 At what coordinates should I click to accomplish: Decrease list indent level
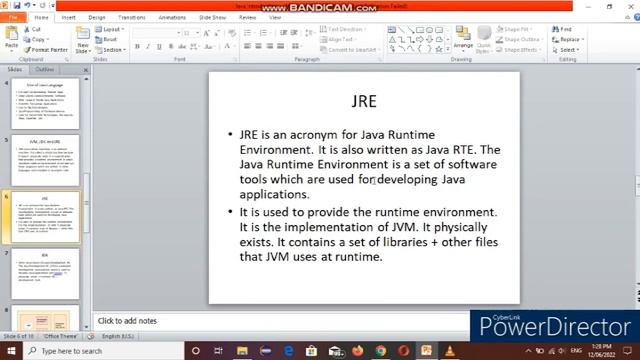283,33
